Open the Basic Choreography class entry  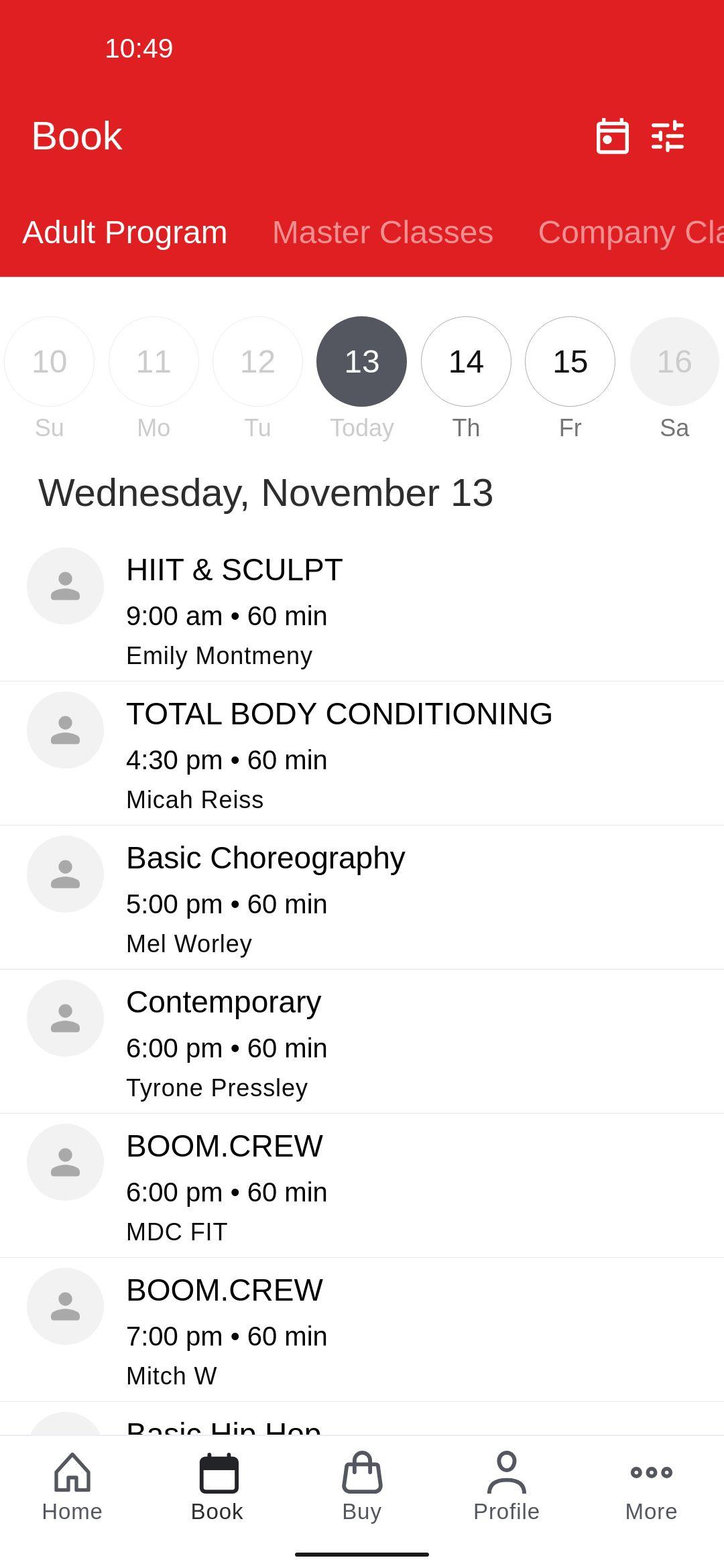362,898
